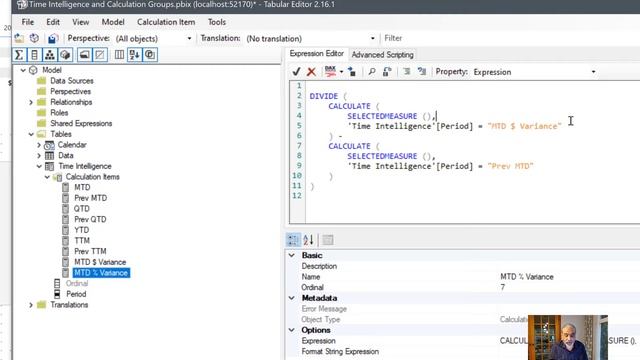Expand the Translations folder
Viewport: 640px width, 360px height.
31,305
